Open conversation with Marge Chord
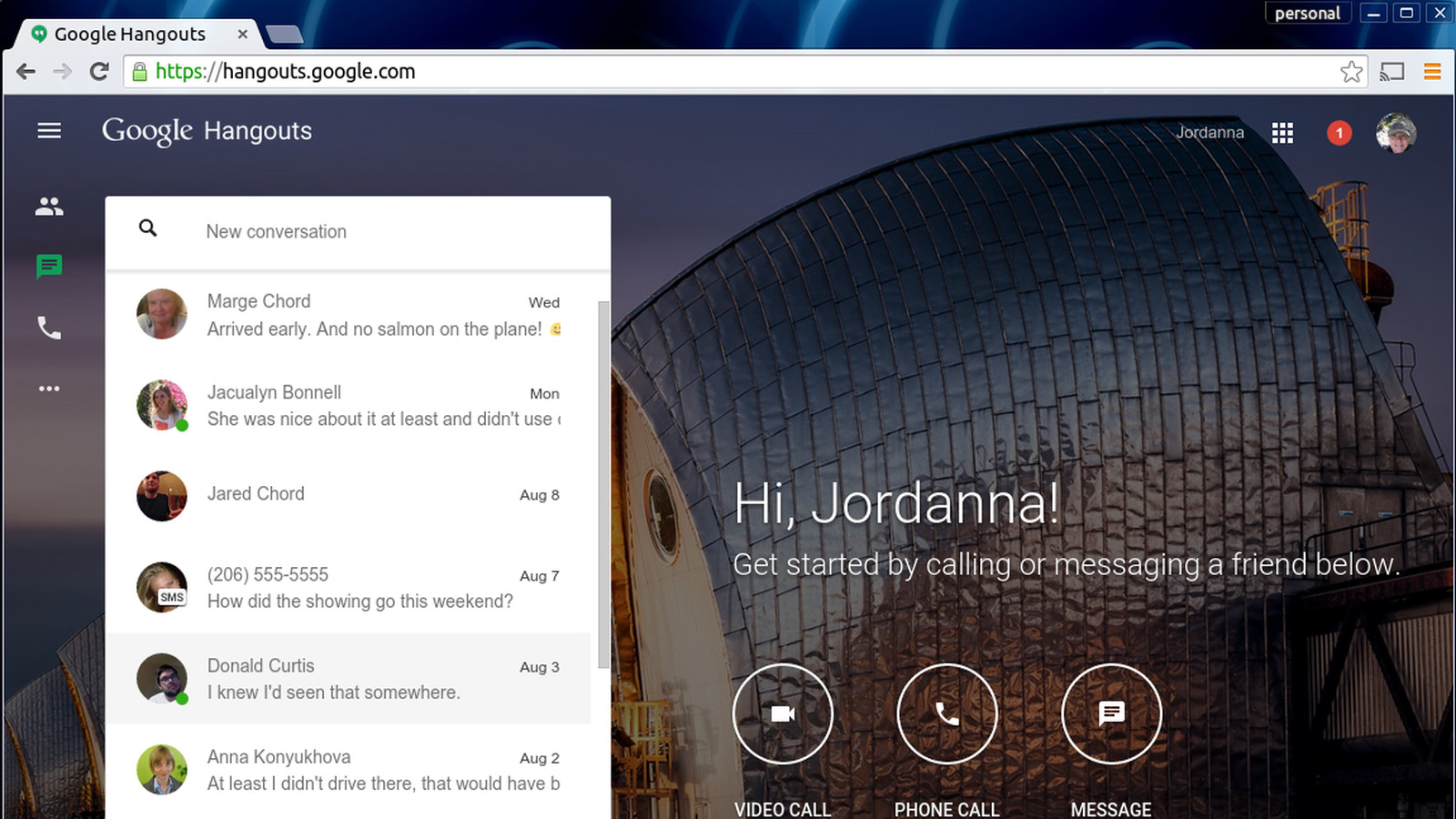 coord(349,315)
